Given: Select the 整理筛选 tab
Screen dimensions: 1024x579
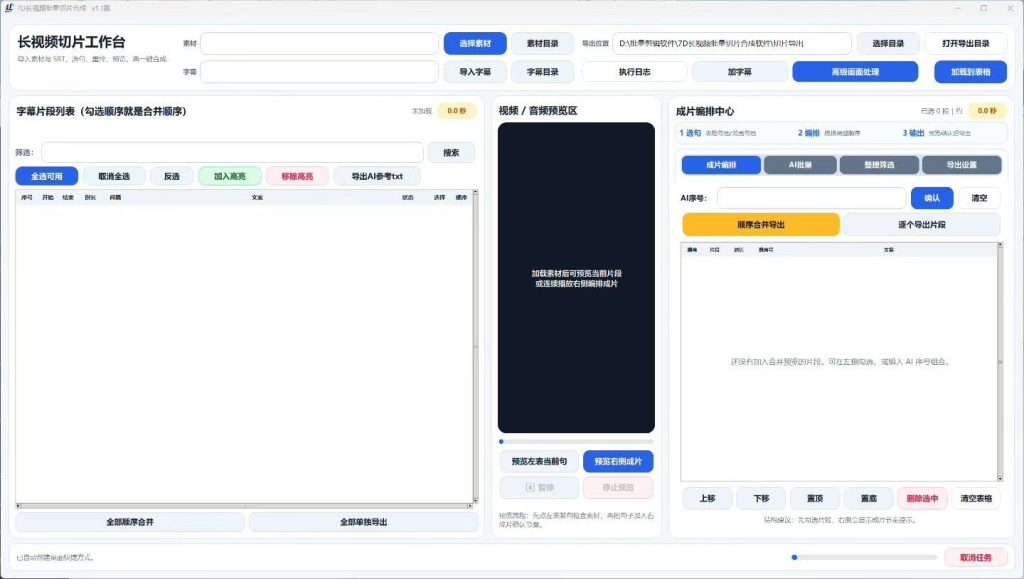Looking at the screenshot, I should click(879, 165).
